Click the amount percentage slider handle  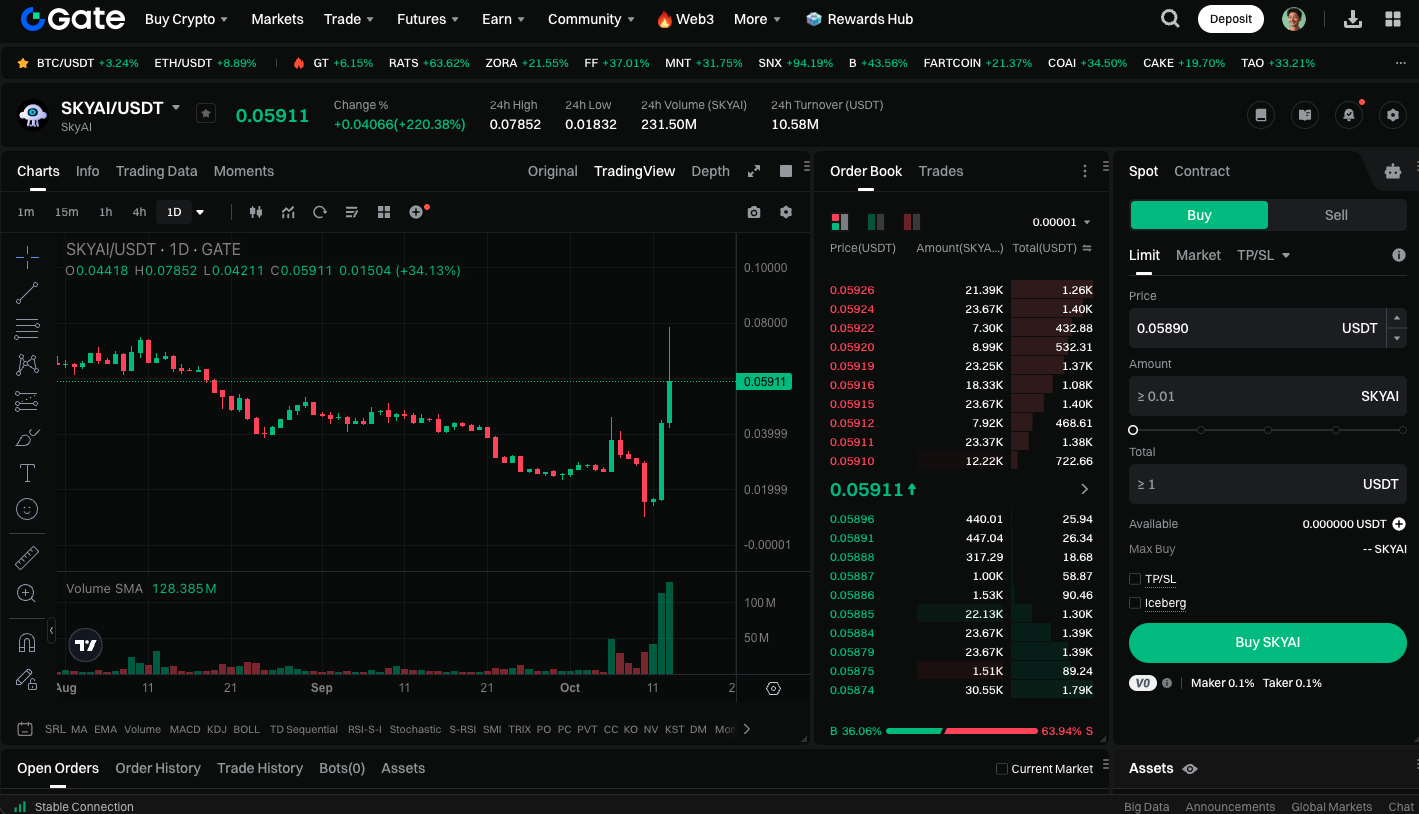[x=1133, y=430]
